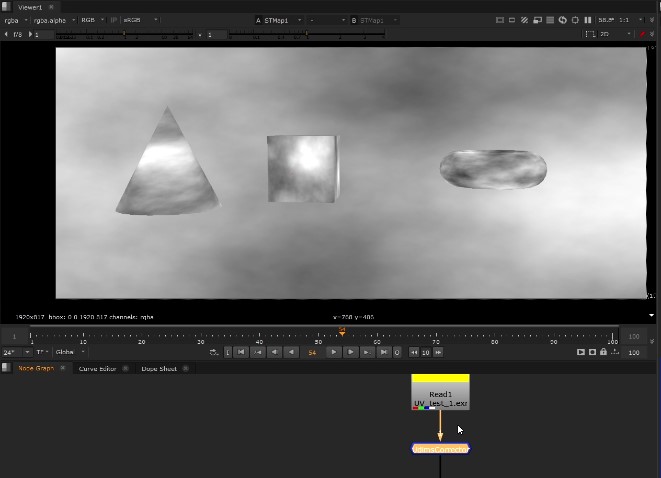This screenshot has width=661, height=478.
Task: Click the current frame number field
Action: [312, 352]
